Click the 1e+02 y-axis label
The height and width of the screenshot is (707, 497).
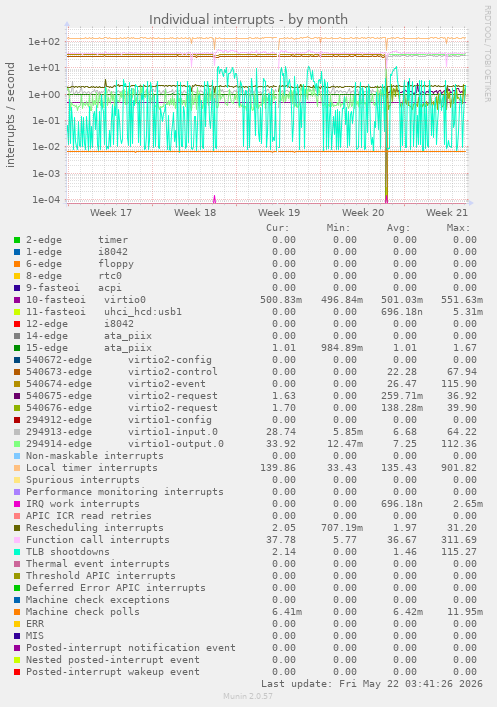[44, 41]
